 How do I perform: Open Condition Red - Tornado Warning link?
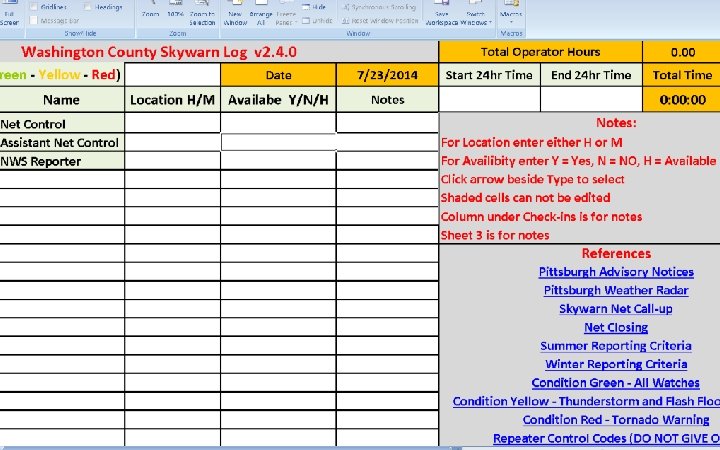click(616, 420)
